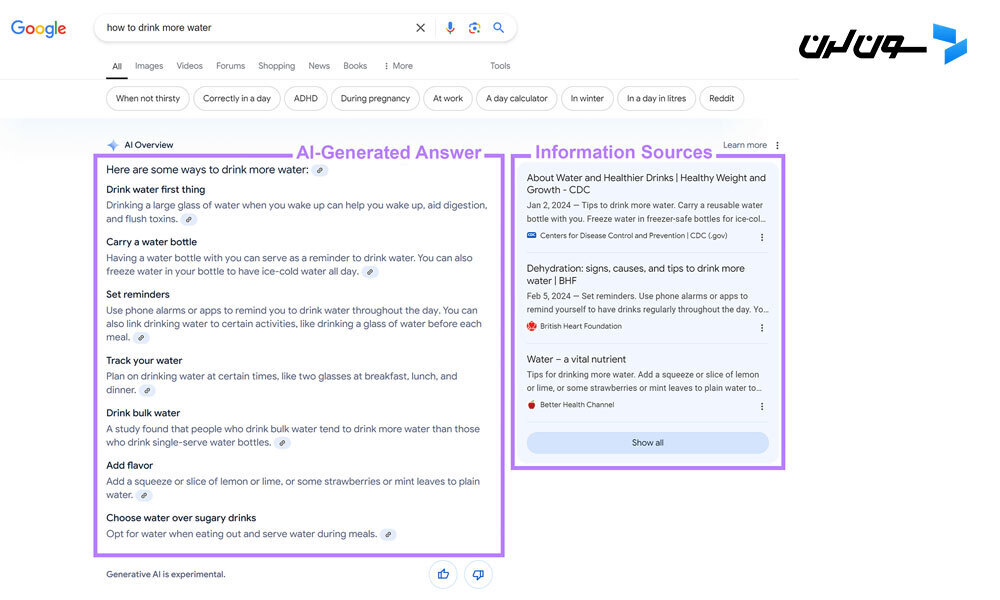Pick the 'At work' suggestion chip
Viewport: 1000px width, 600px height.
pos(448,99)
